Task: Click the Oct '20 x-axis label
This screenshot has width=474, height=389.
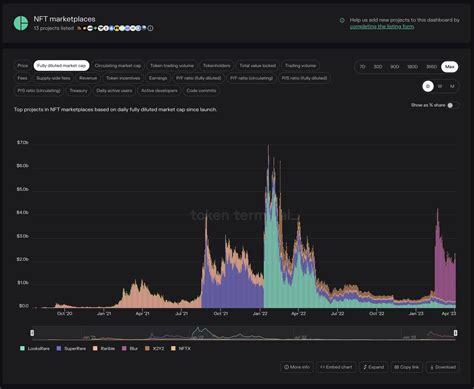Action: pos(65,313)
